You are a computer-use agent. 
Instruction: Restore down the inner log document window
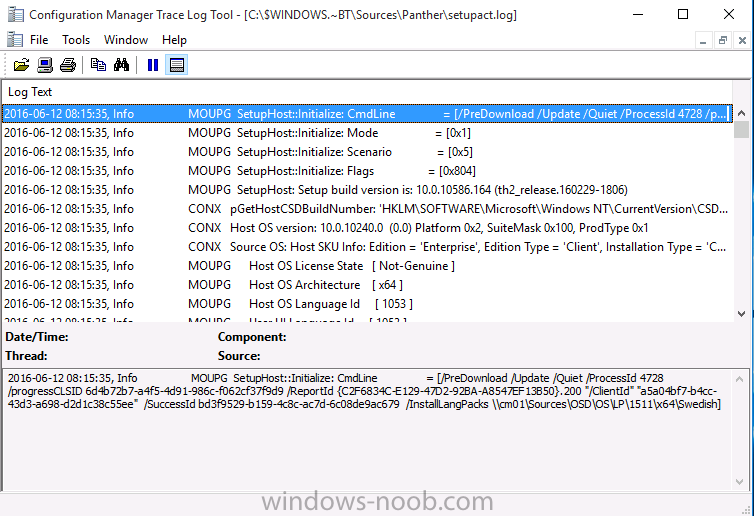click(722, 40)
